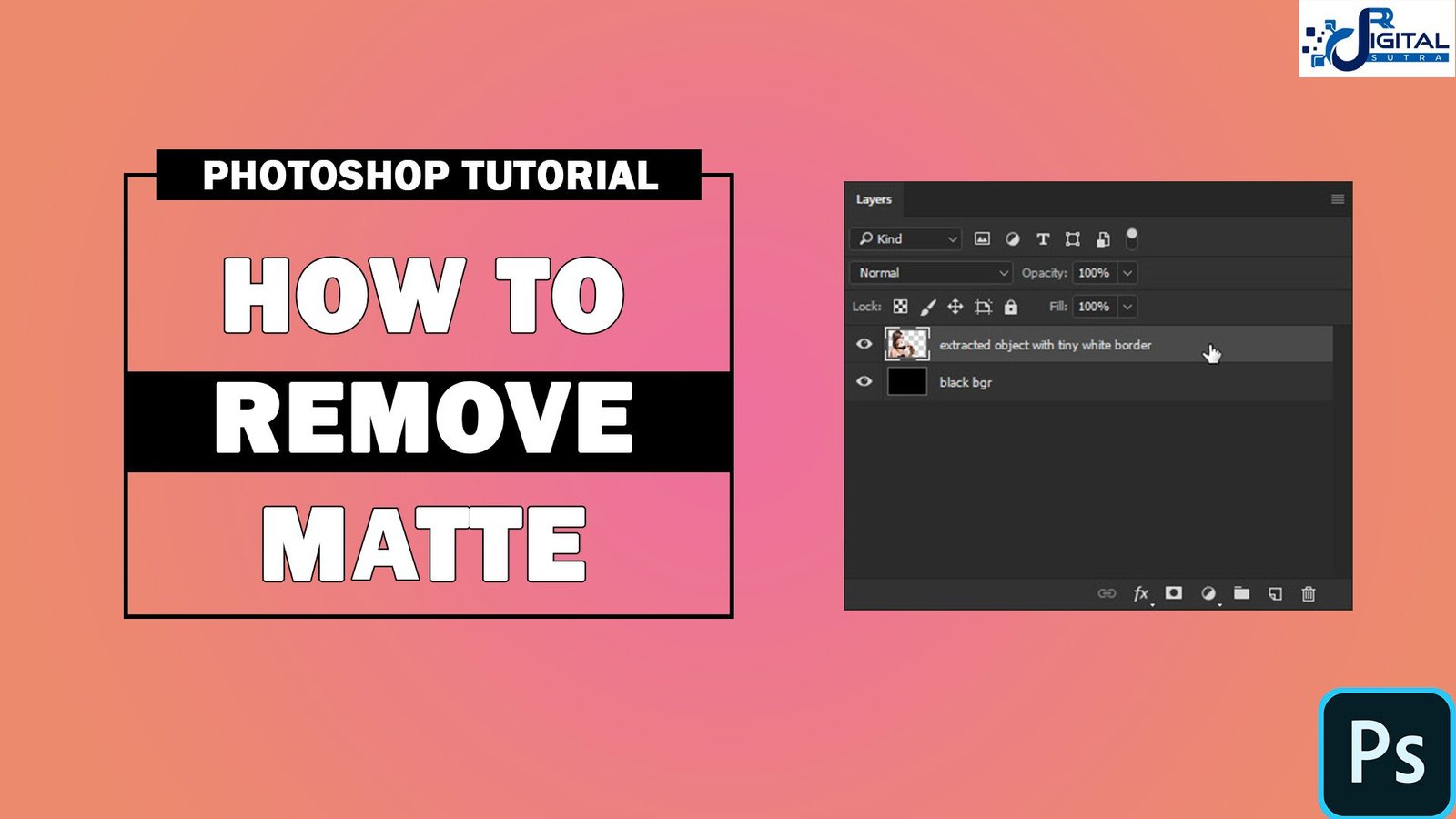The width and height of the screenshot is (1456, 819).
Task: Click the layer effects fx icon
Action: coord(1141,593)
